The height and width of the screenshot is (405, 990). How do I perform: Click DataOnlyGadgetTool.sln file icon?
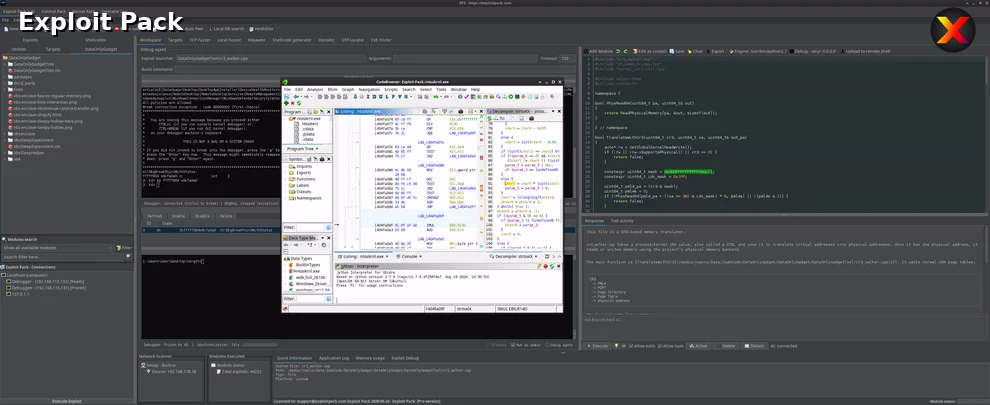click(x=10, y=71)
